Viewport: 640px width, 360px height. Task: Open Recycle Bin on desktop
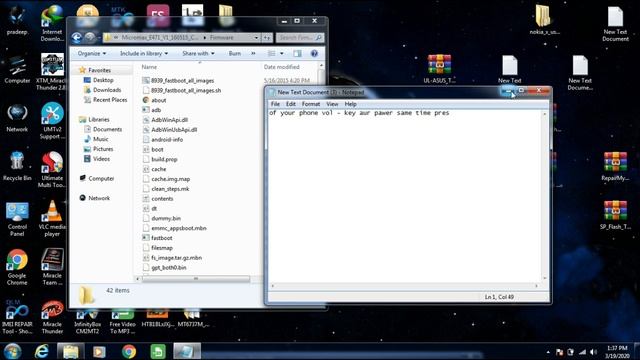[17, 166]
